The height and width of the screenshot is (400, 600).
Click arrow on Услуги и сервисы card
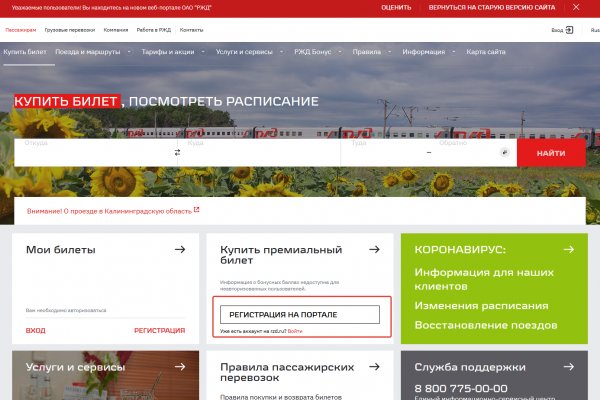tap(179, 367)
